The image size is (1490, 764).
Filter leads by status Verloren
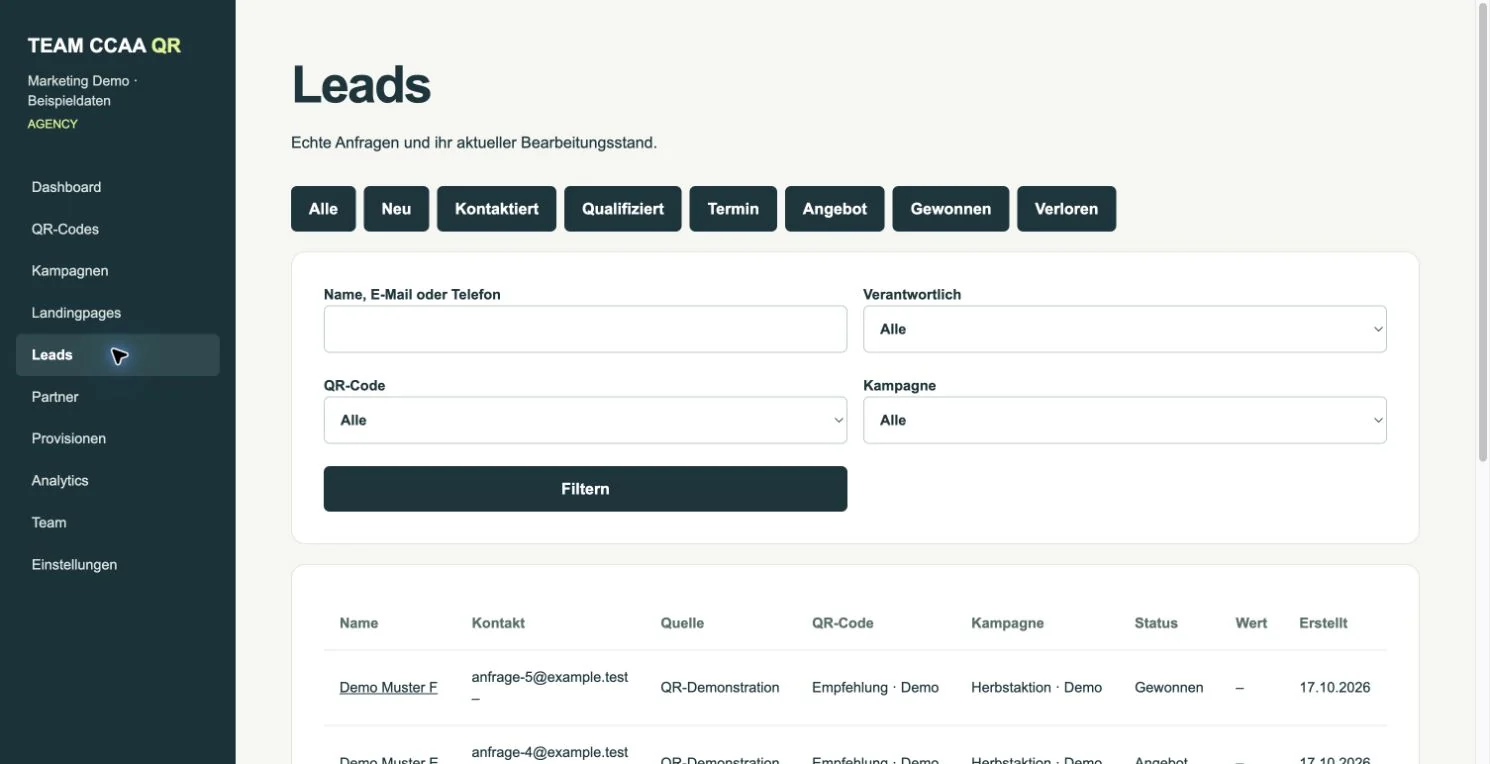tap(1067, 209)
